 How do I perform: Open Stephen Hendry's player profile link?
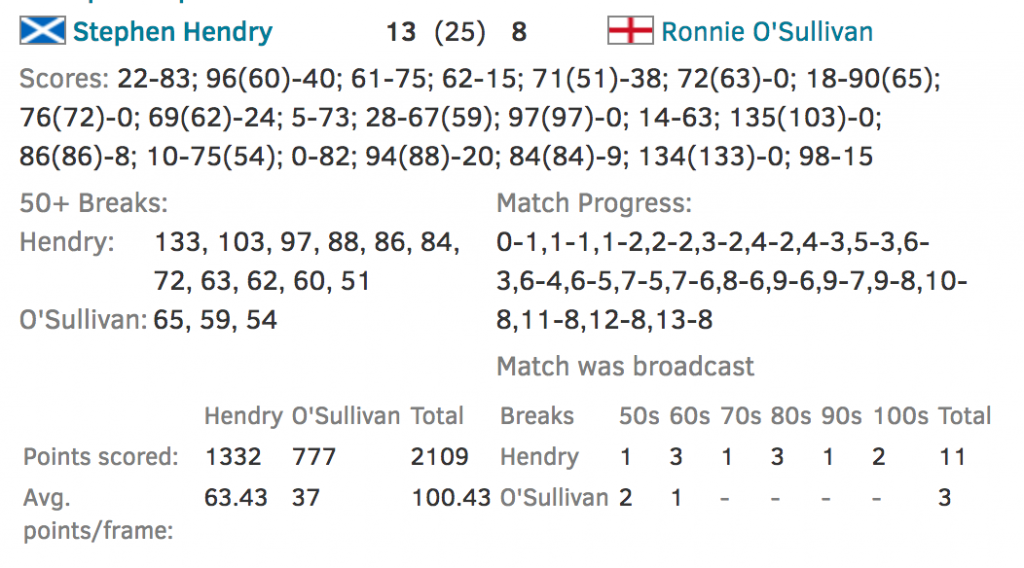click(172, 32)
